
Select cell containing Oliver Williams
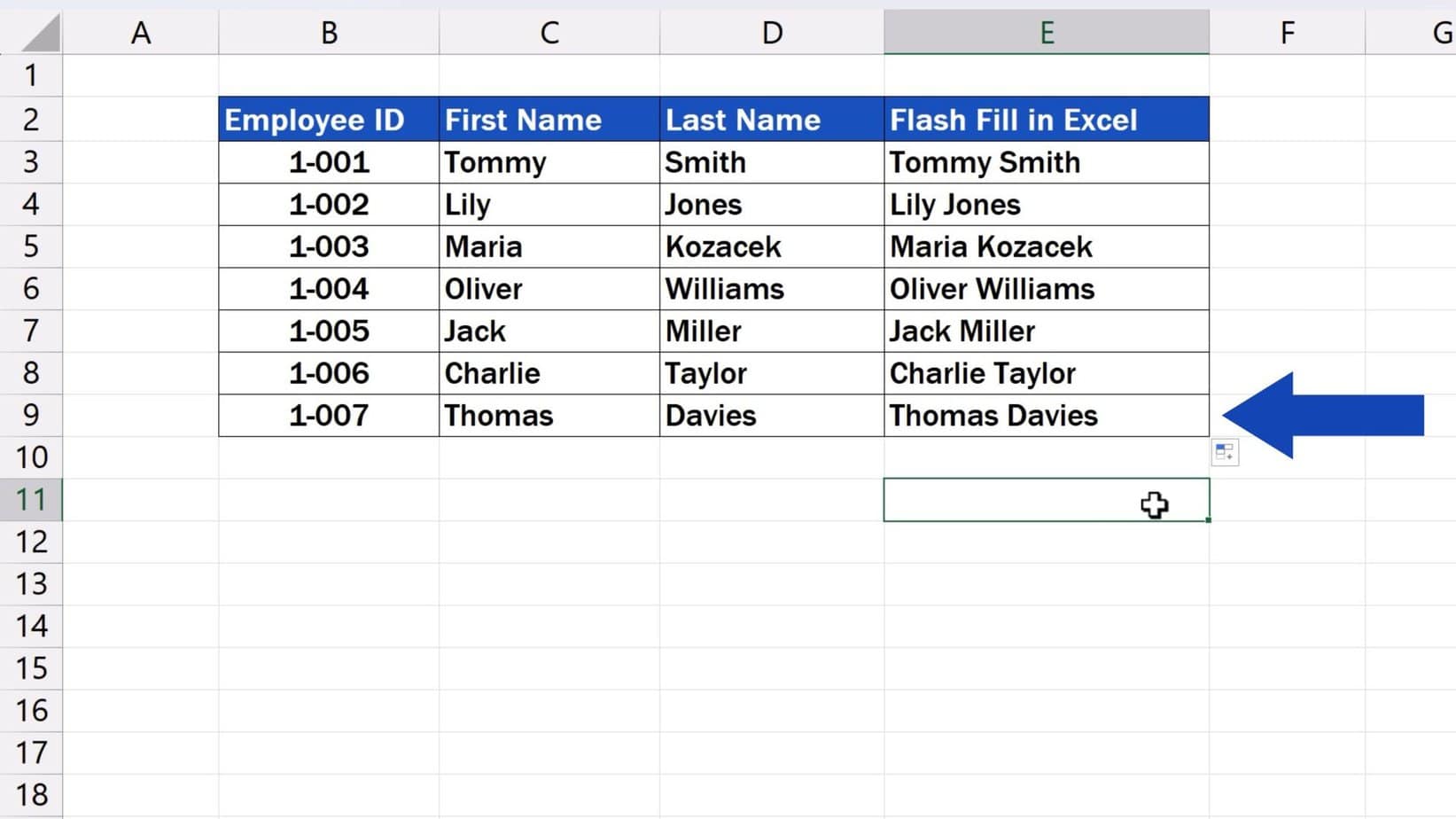(x=1047, y=289)
